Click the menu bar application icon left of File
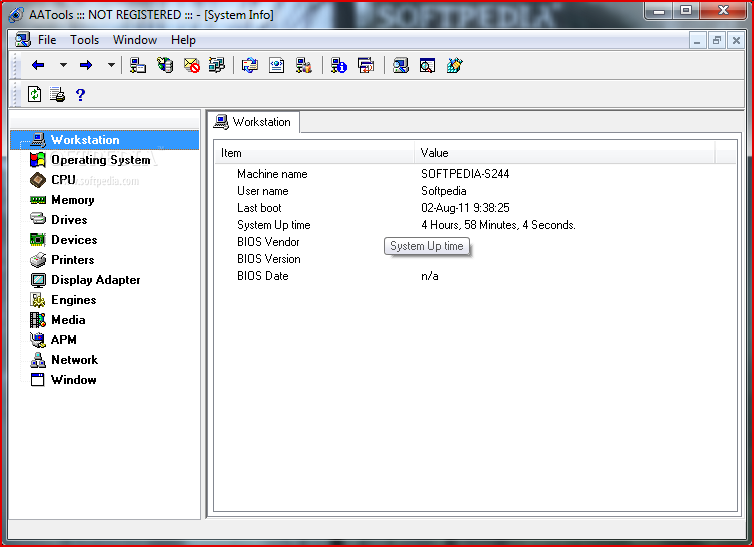Viewport: 754px width, 547px height. tap(23, 39)
